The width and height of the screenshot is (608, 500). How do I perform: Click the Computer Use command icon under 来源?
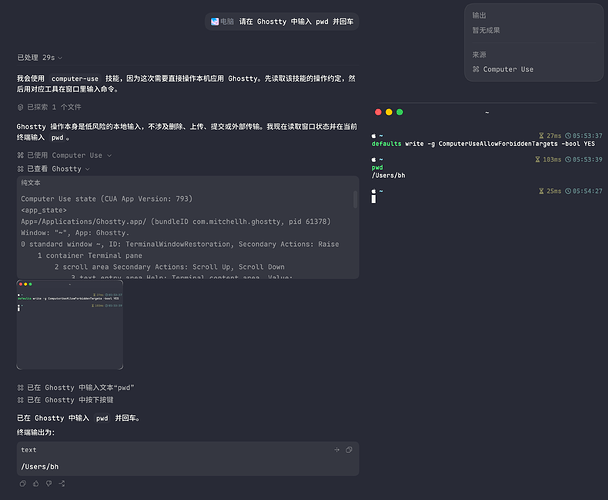point(476,69)
